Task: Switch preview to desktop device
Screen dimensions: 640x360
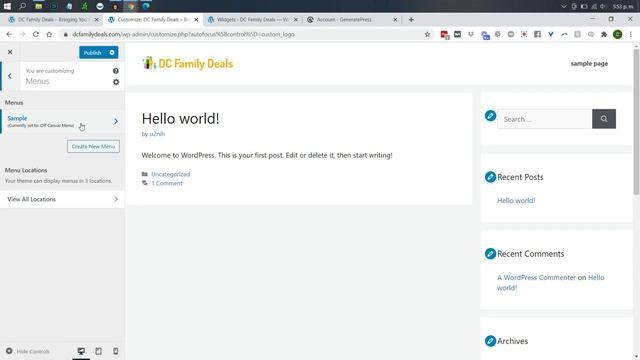Action: point(81,351)
